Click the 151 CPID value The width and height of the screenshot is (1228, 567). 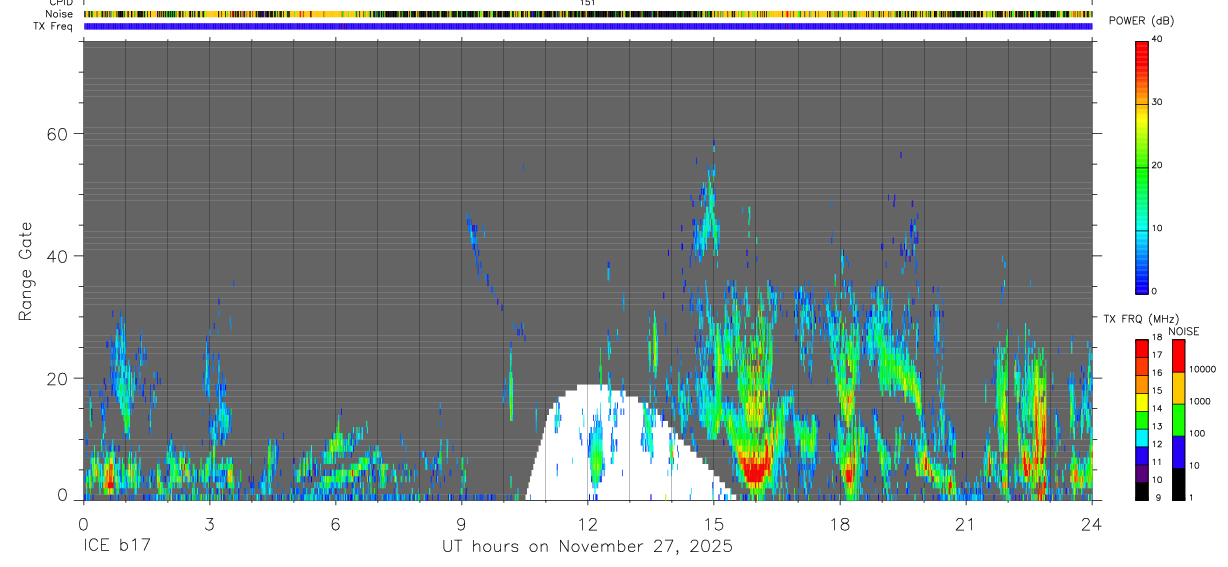(x=587, y=3)
